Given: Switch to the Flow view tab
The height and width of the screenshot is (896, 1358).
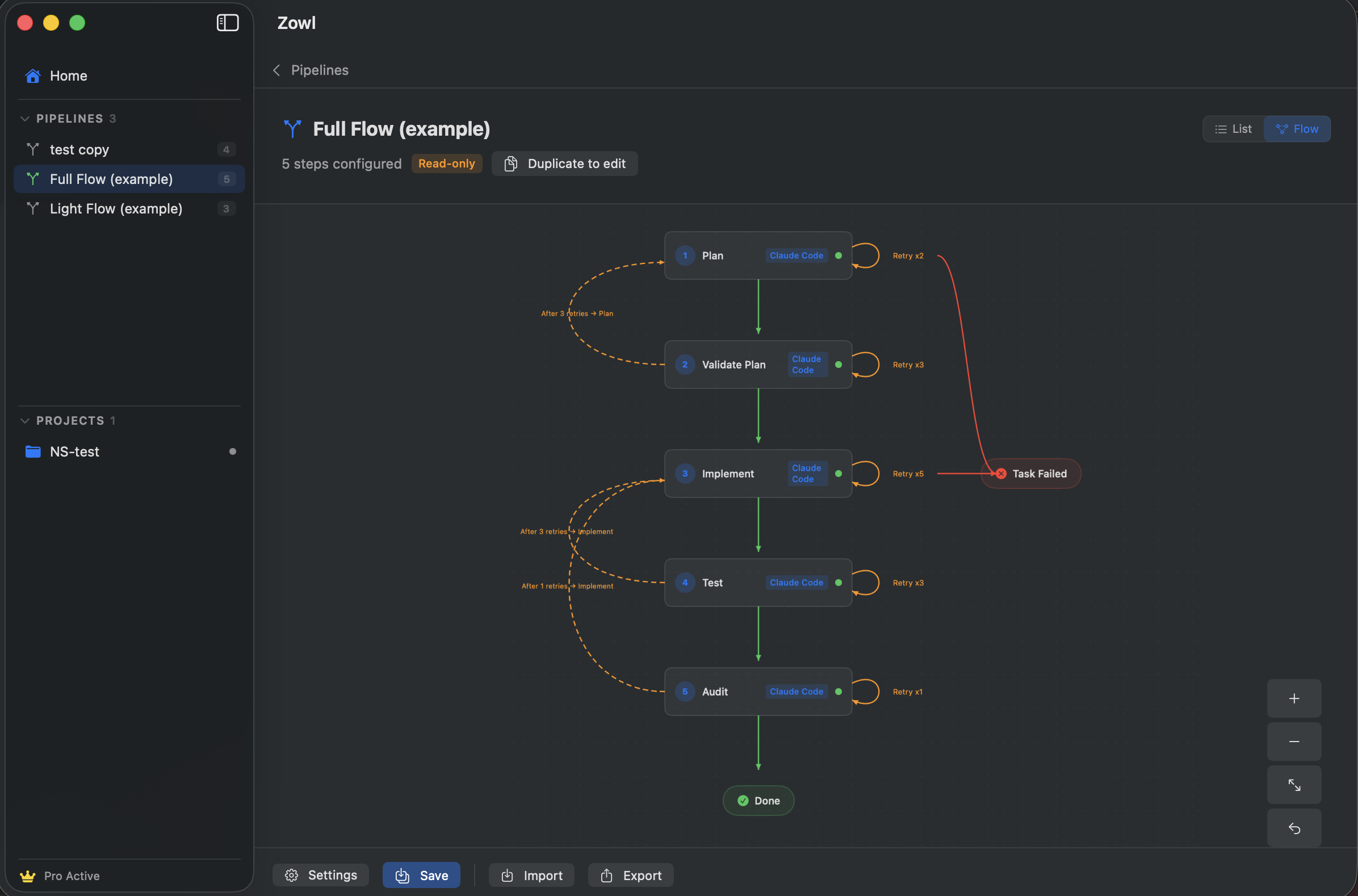Looking at the screenshot, I should 1297,128.
